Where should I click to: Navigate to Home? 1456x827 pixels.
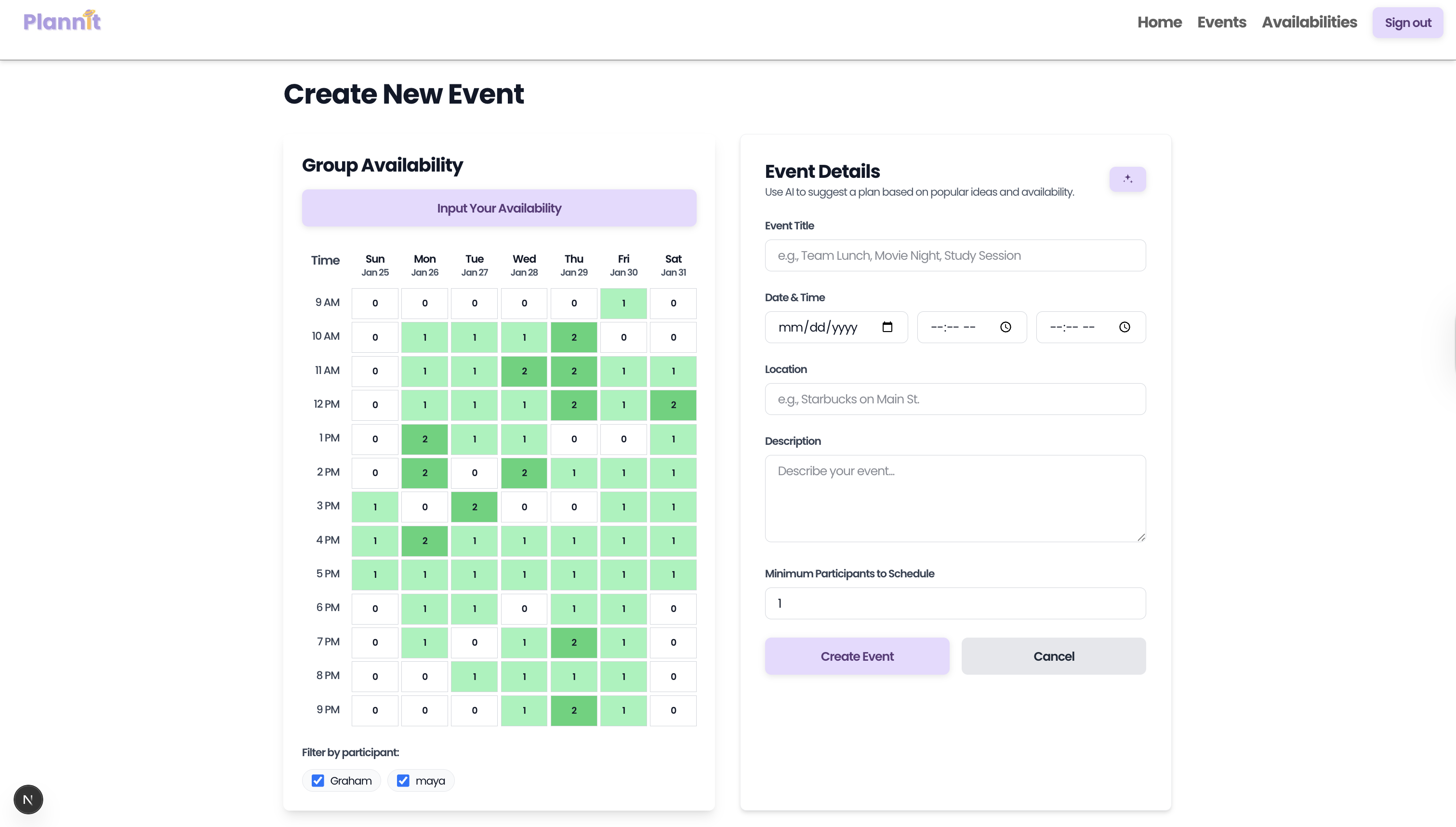[1159, 22]
